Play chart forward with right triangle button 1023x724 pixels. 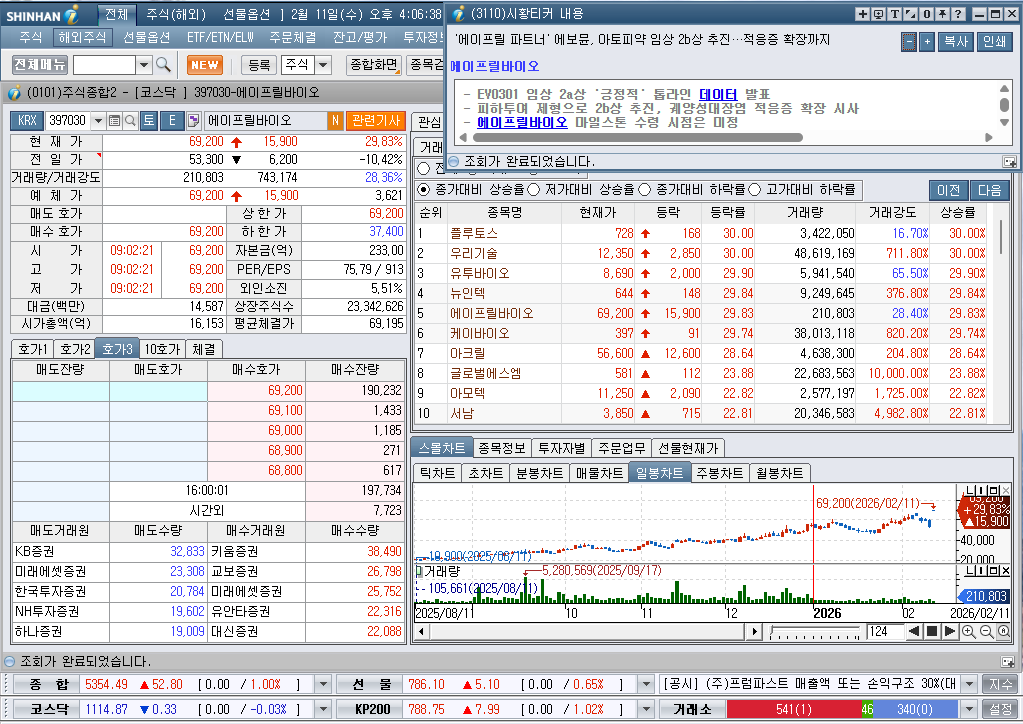(x=950, y=631)
